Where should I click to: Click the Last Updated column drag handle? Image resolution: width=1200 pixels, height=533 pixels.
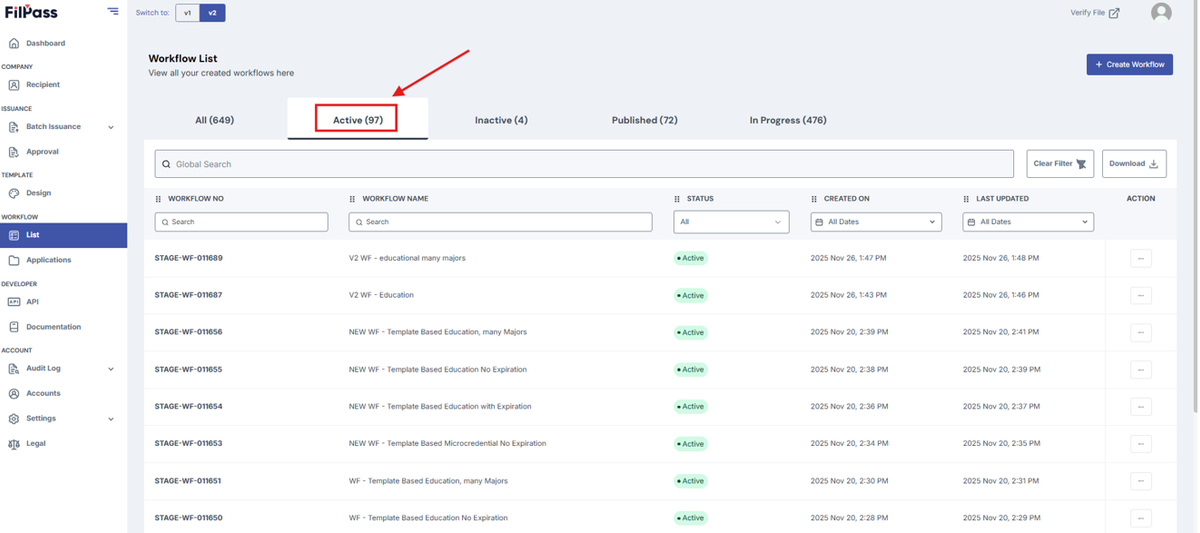point(966,199)
